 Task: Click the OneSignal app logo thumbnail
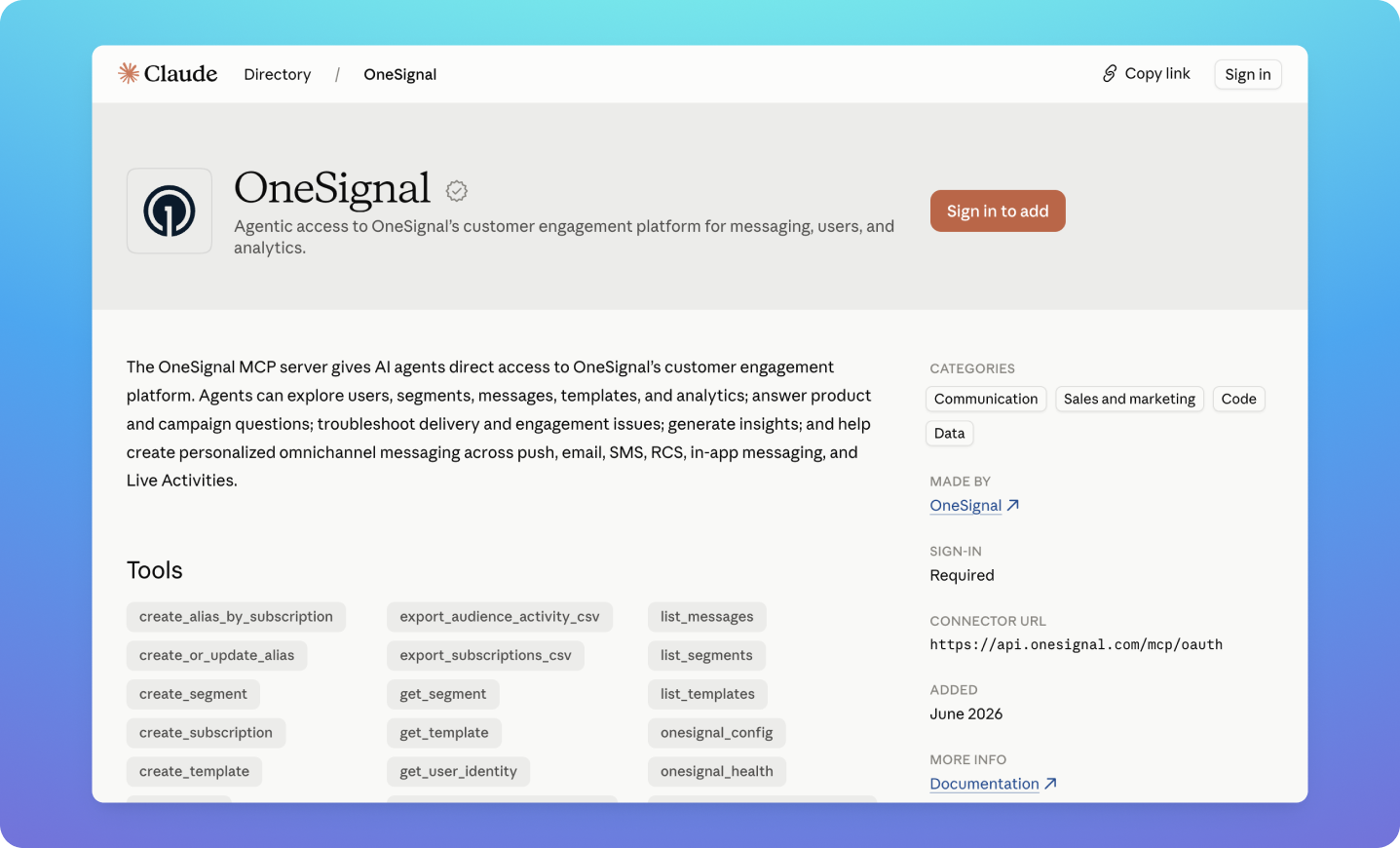pos(170,211)
